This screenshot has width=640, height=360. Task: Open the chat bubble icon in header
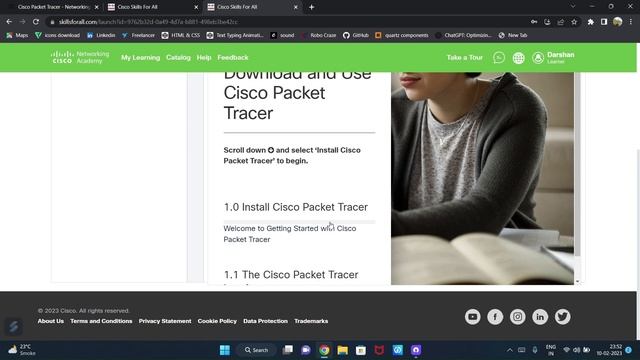click(498, 58)
